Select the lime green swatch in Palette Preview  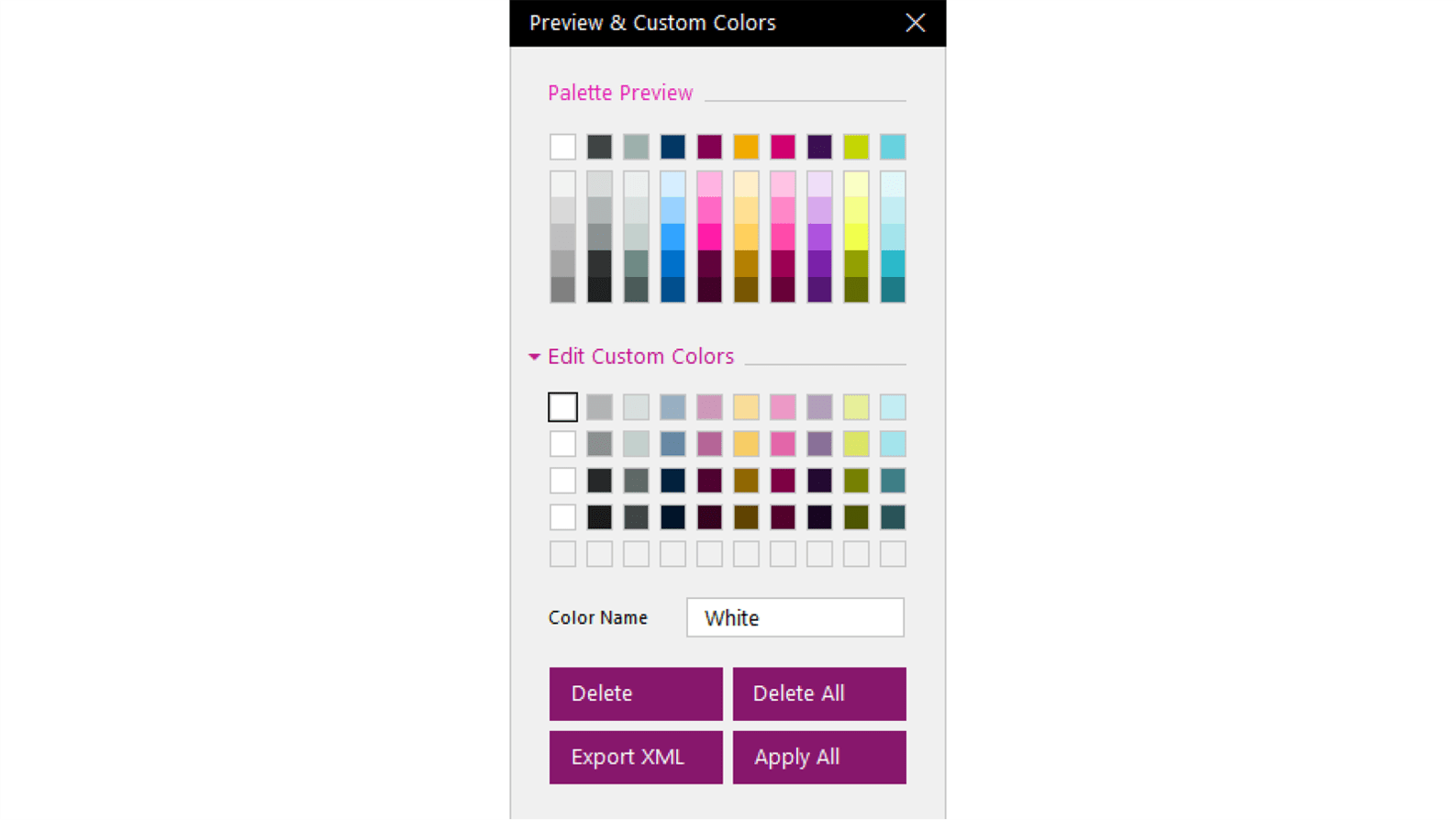pos(855,147)
